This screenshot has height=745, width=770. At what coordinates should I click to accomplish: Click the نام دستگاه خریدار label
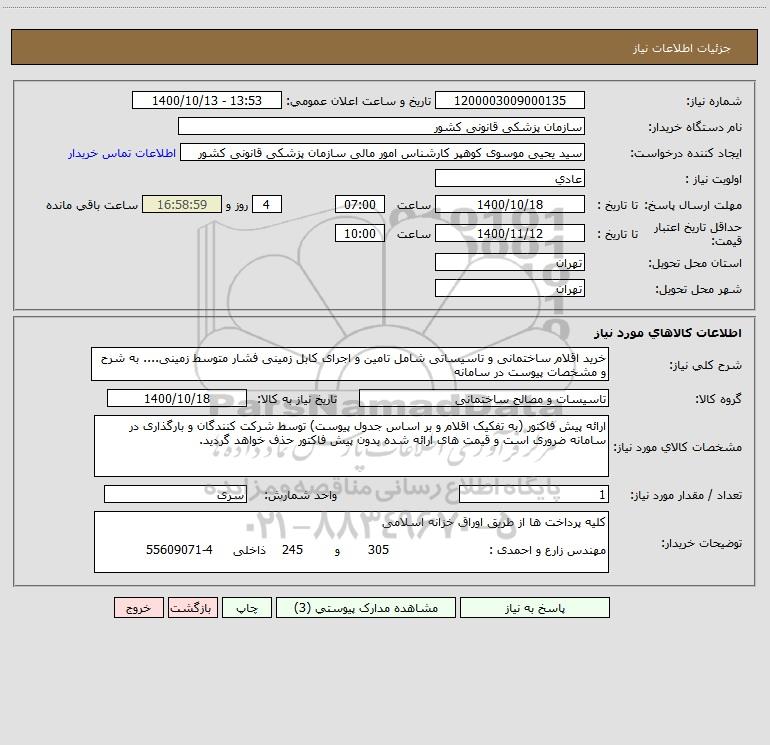695,128
